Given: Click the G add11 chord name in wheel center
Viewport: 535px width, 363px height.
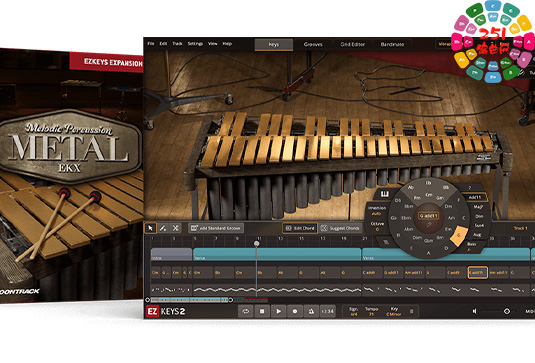Looking at the screenshot, I should point(428,216).
